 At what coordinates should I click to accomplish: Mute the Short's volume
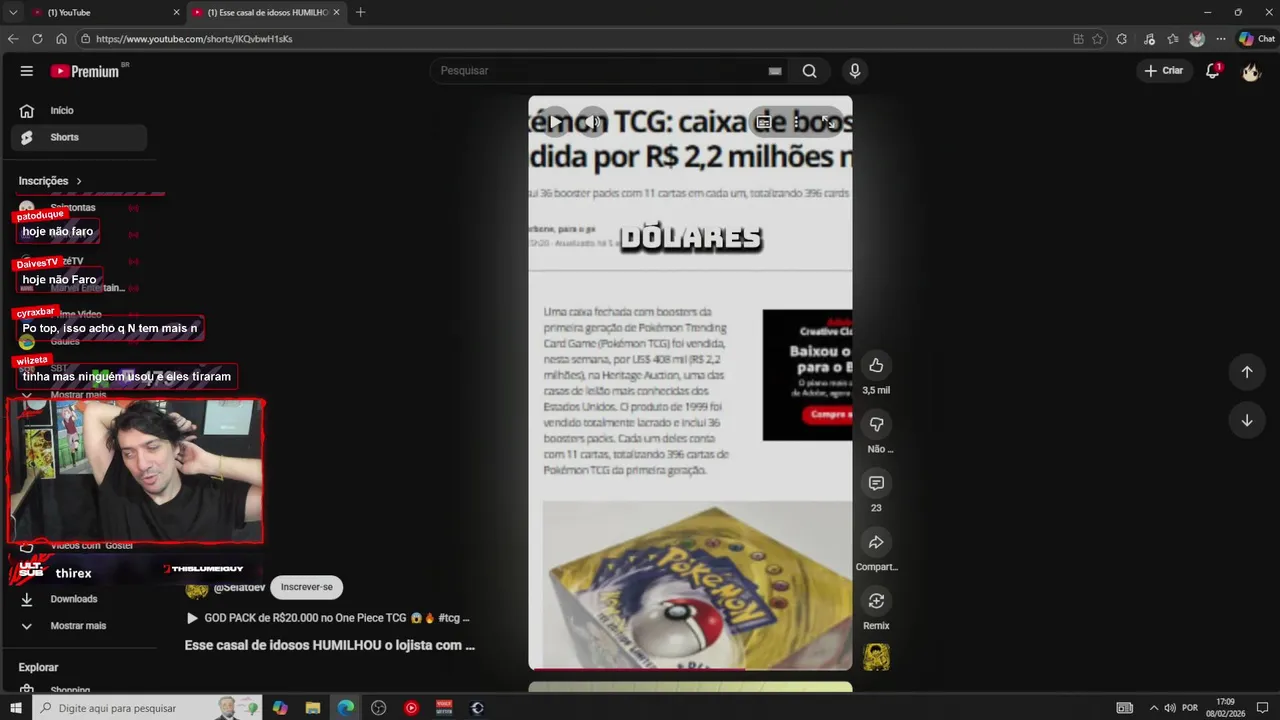pos(593,122)
